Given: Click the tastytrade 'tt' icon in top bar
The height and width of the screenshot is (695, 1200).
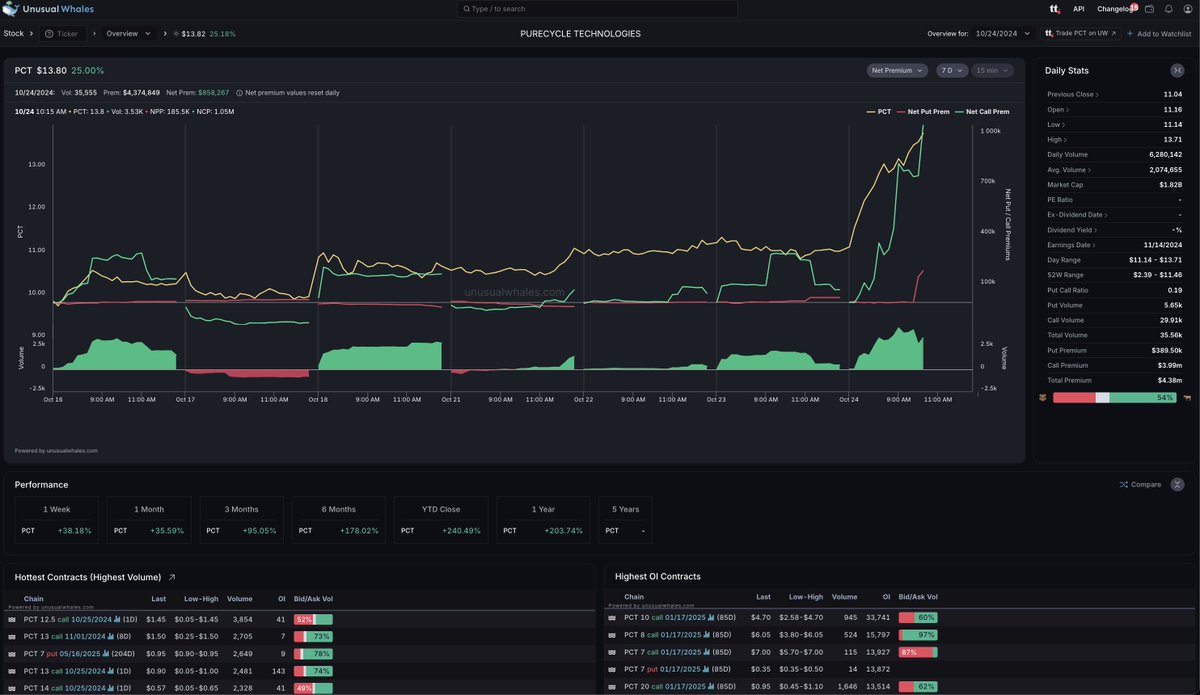Looking at the screenshot, I should (x=1054, y=9).
